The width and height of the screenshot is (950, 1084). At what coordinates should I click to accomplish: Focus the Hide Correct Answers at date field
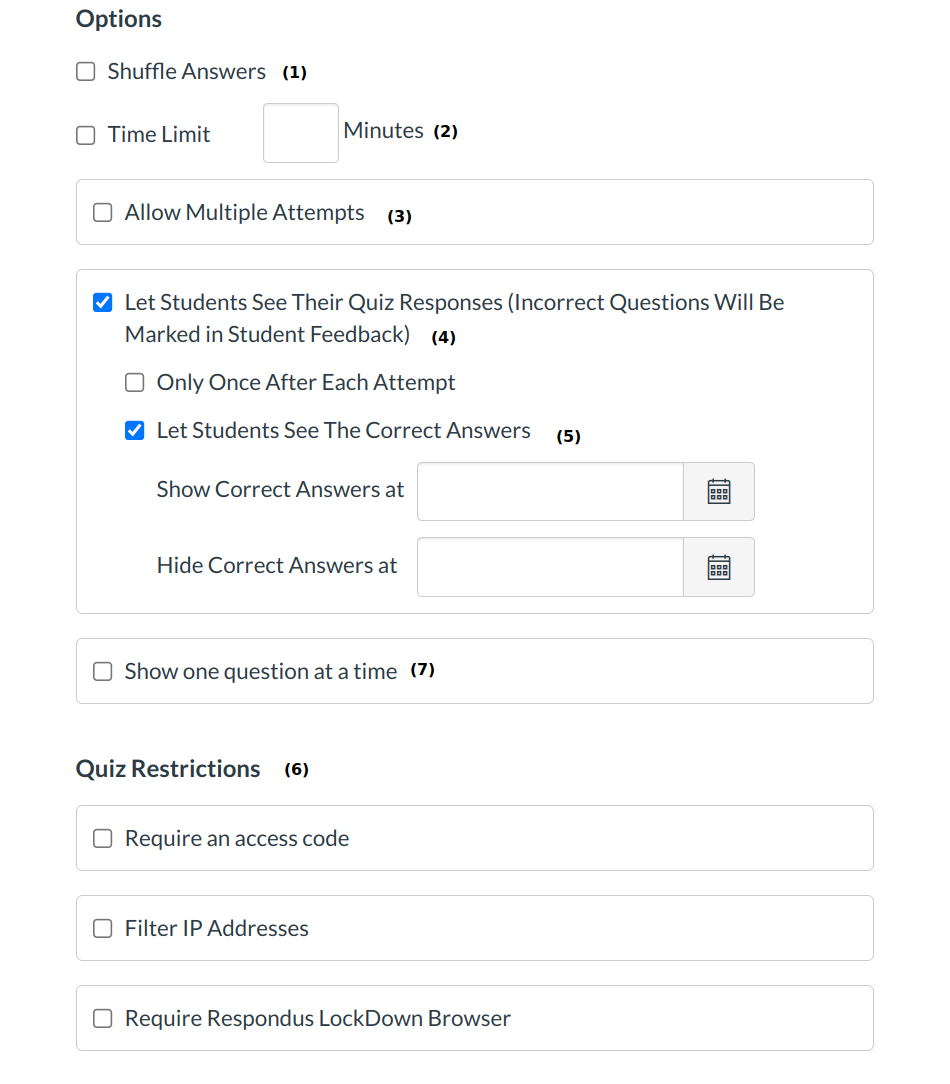(550, 567)
